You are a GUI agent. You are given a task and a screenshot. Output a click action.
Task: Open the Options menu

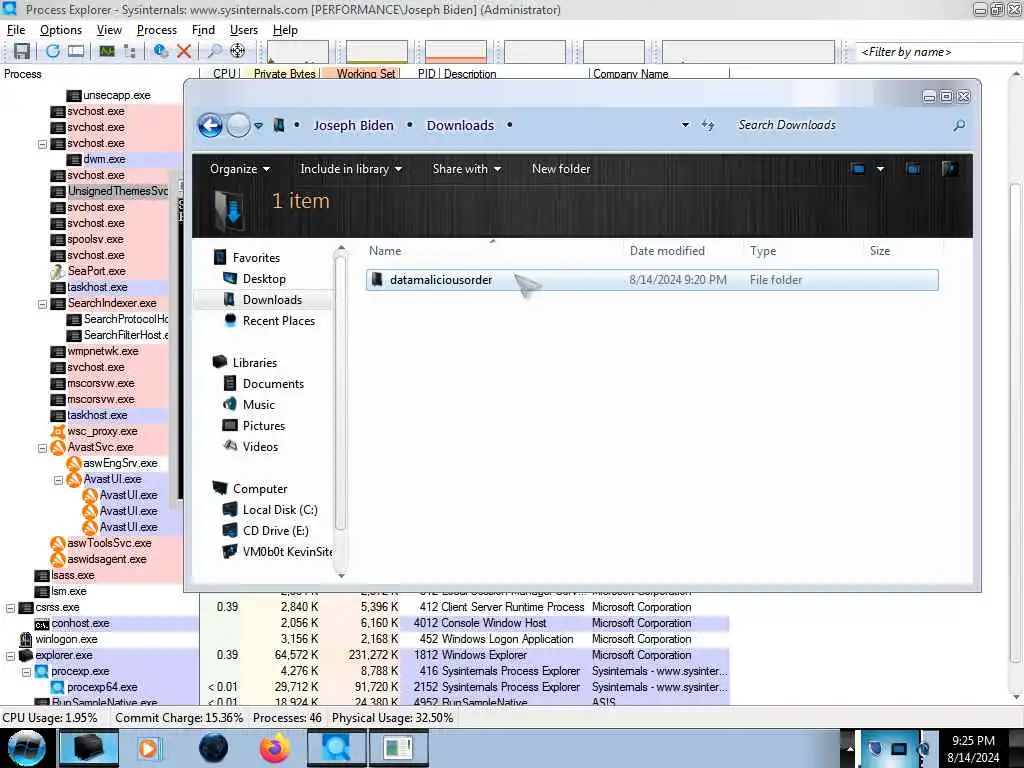coord(61,30)
